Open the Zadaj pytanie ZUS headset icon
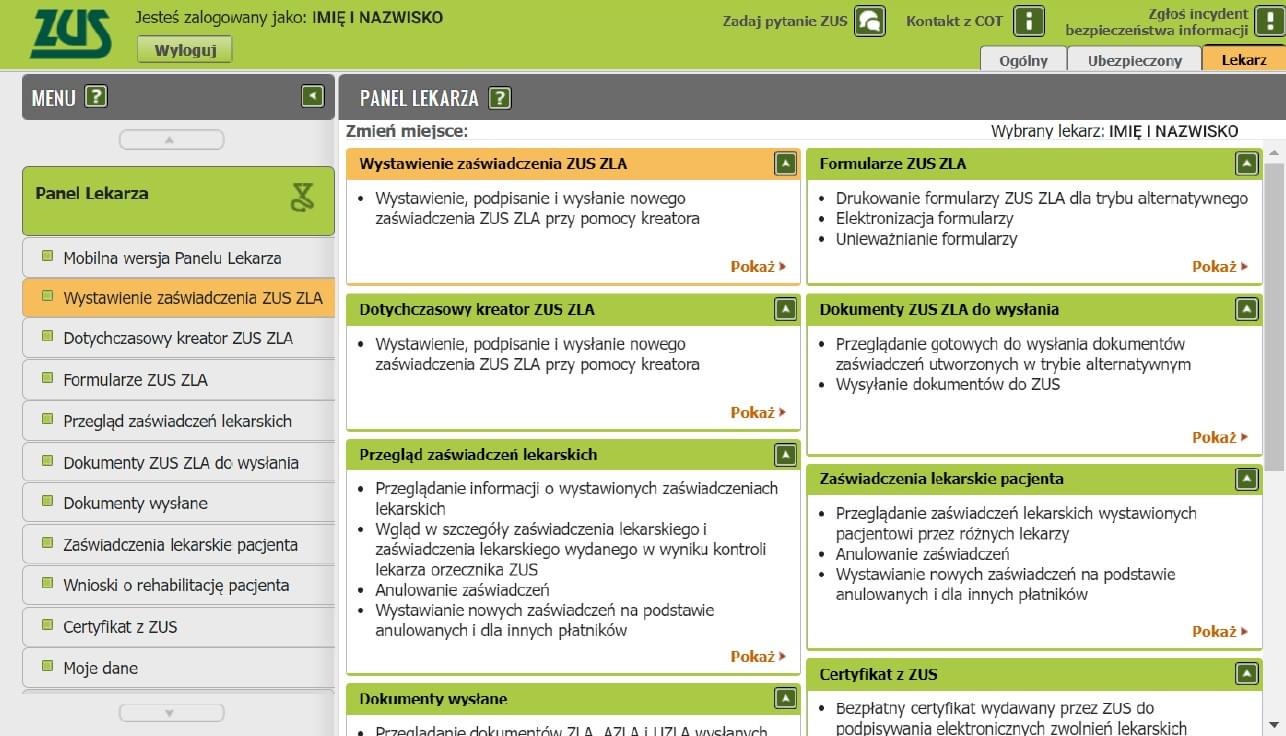 [x=870, y=21]
